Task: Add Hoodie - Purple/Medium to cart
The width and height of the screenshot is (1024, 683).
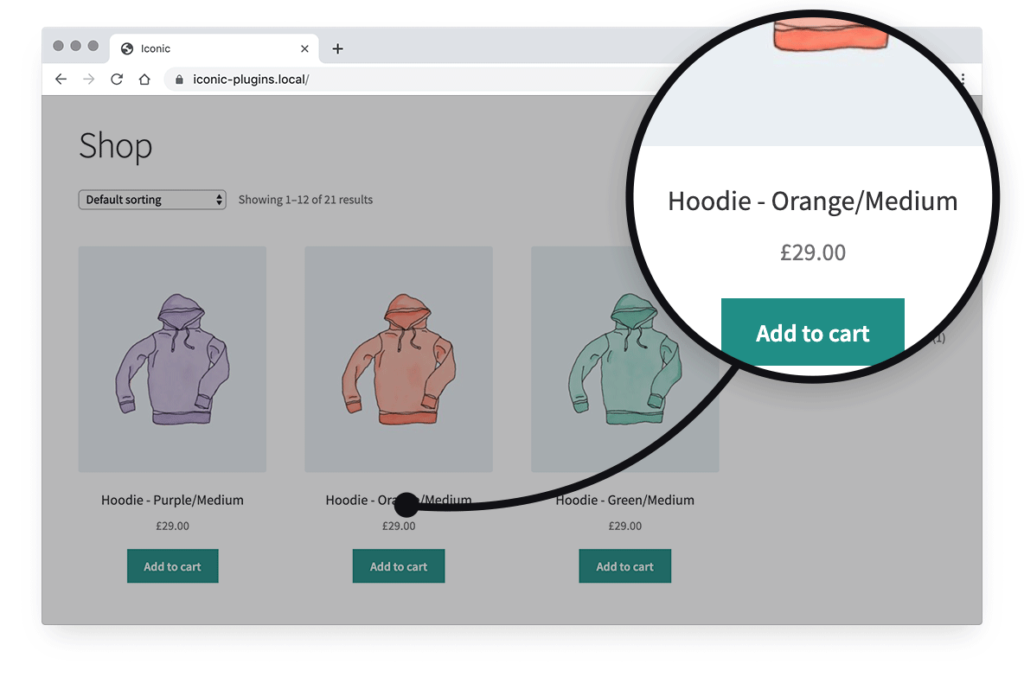Action: [172, 565]
